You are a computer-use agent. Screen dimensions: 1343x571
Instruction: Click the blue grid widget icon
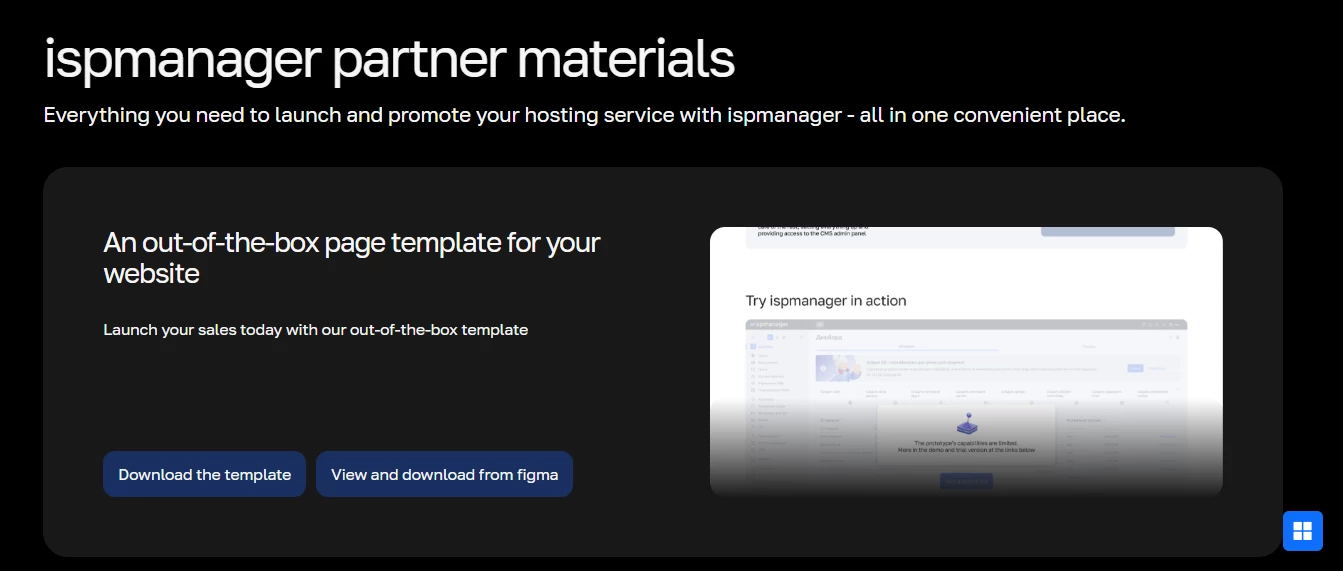click(1302, 531)
